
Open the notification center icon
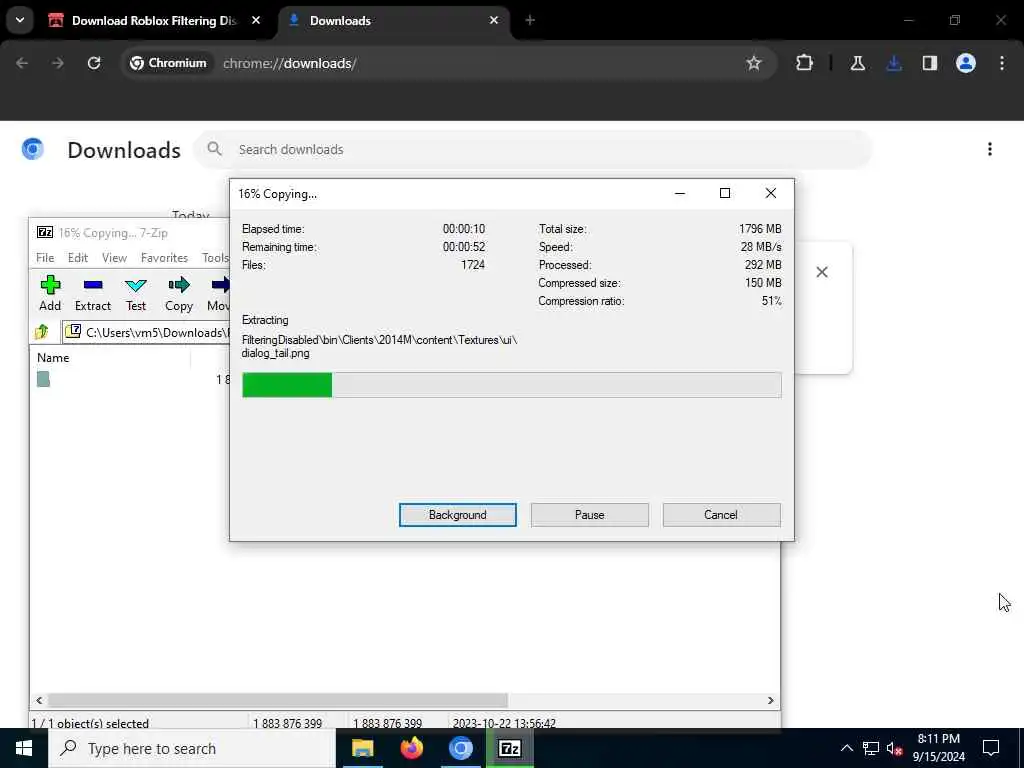[x=991, y=748]
